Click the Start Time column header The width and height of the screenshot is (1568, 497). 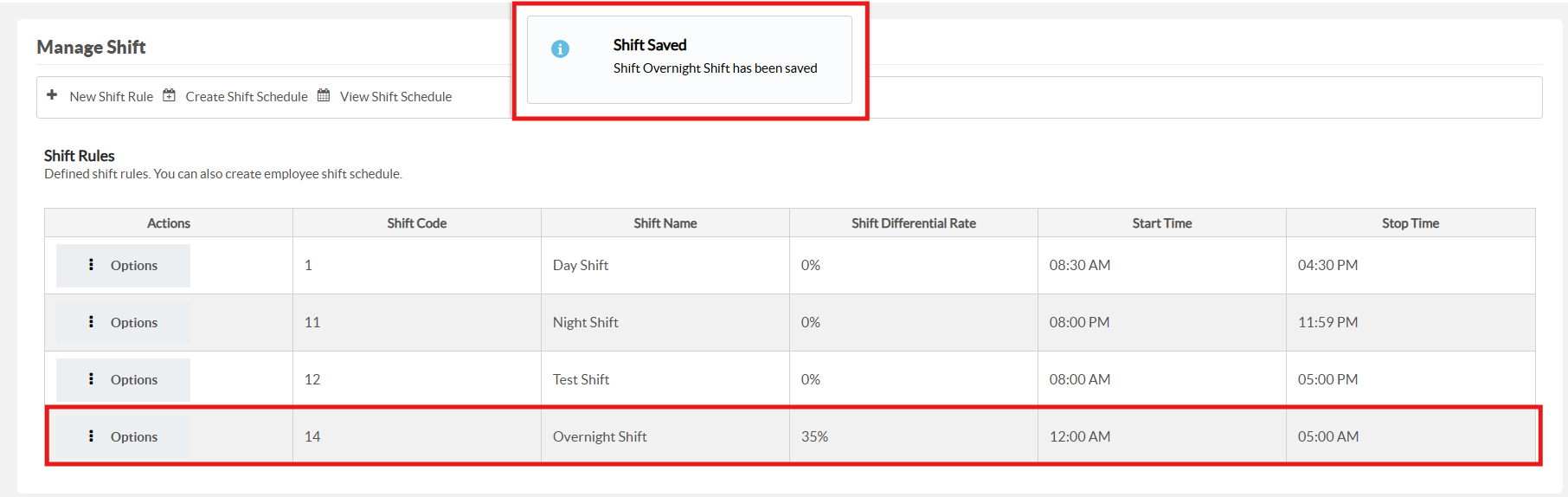1162,223
